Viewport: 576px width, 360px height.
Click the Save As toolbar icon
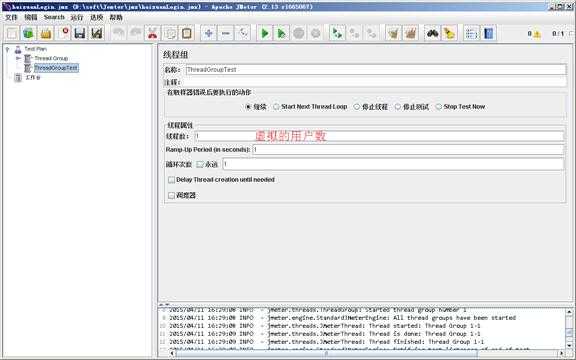point(97,33)
